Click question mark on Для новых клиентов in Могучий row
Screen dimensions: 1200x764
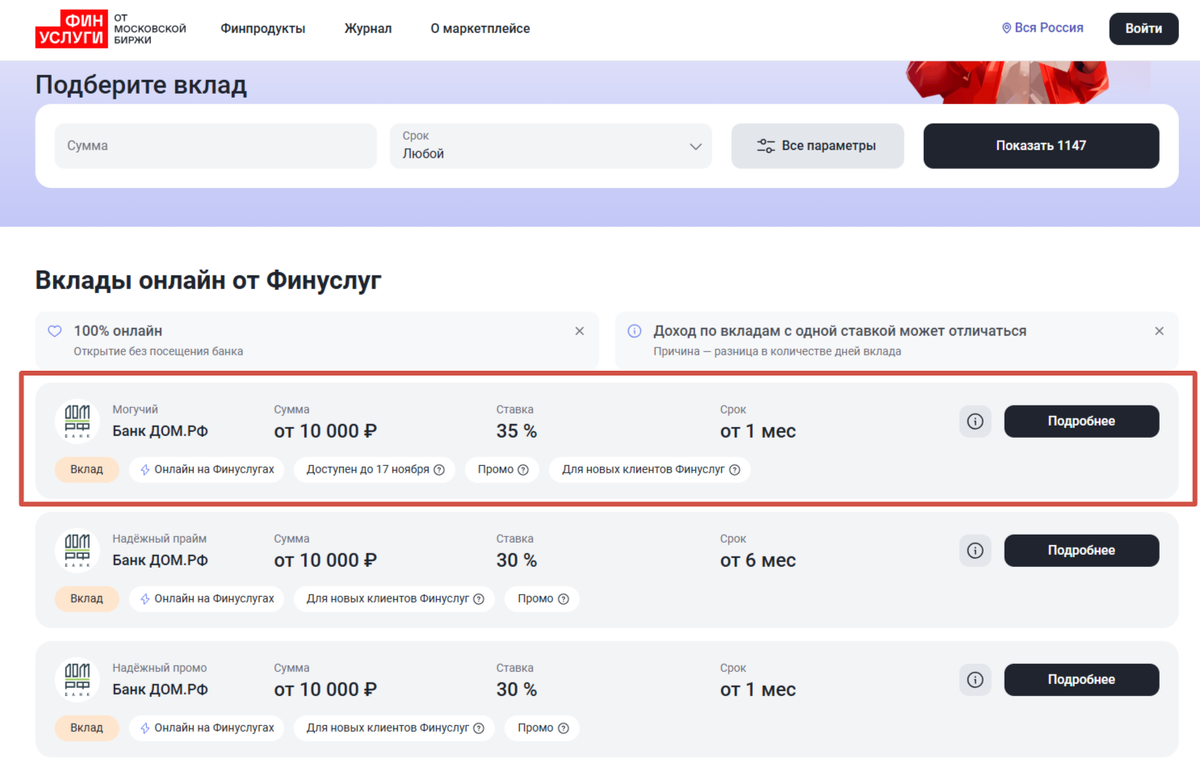735,470
